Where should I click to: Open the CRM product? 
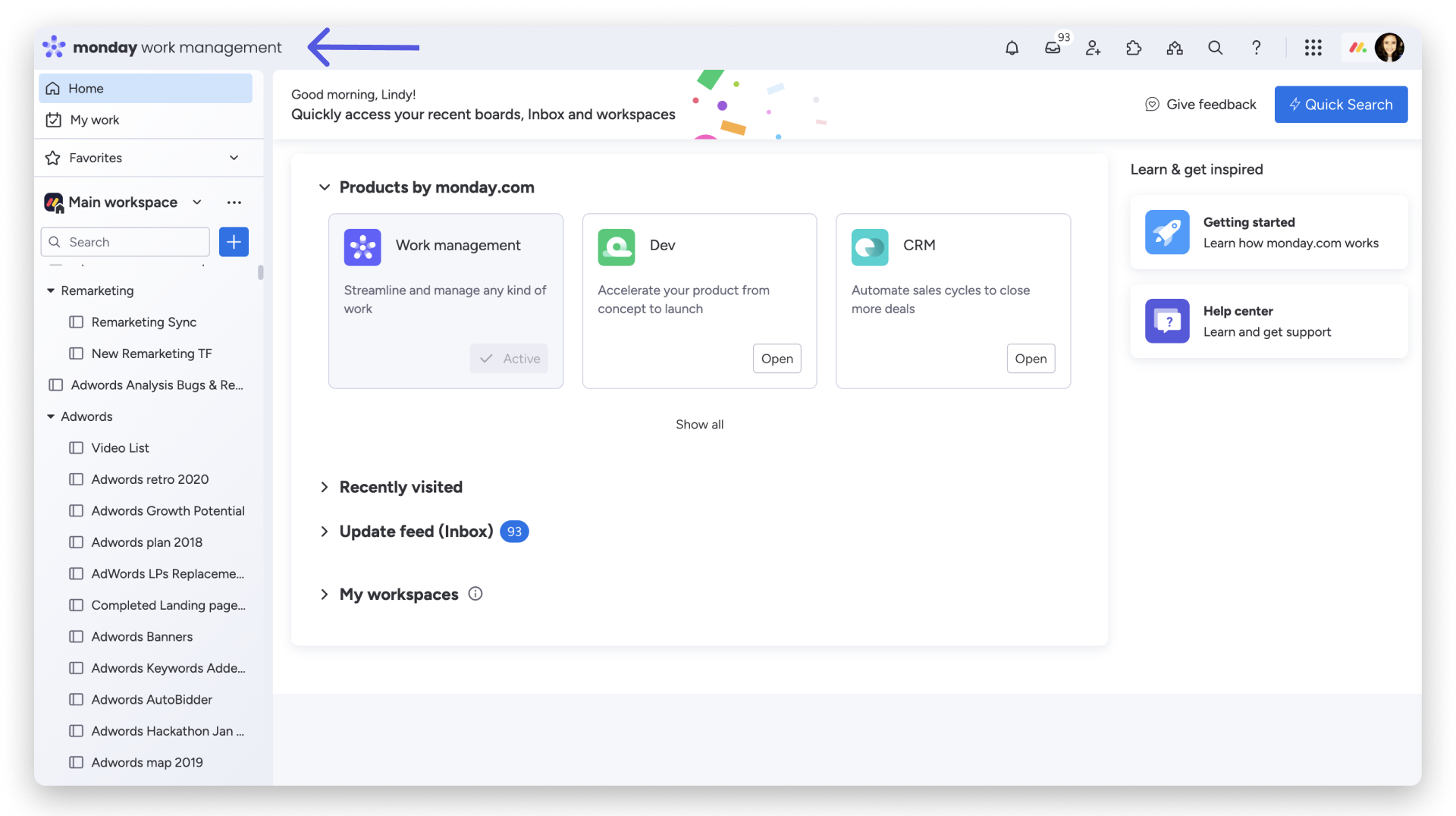coord(1031,359)
